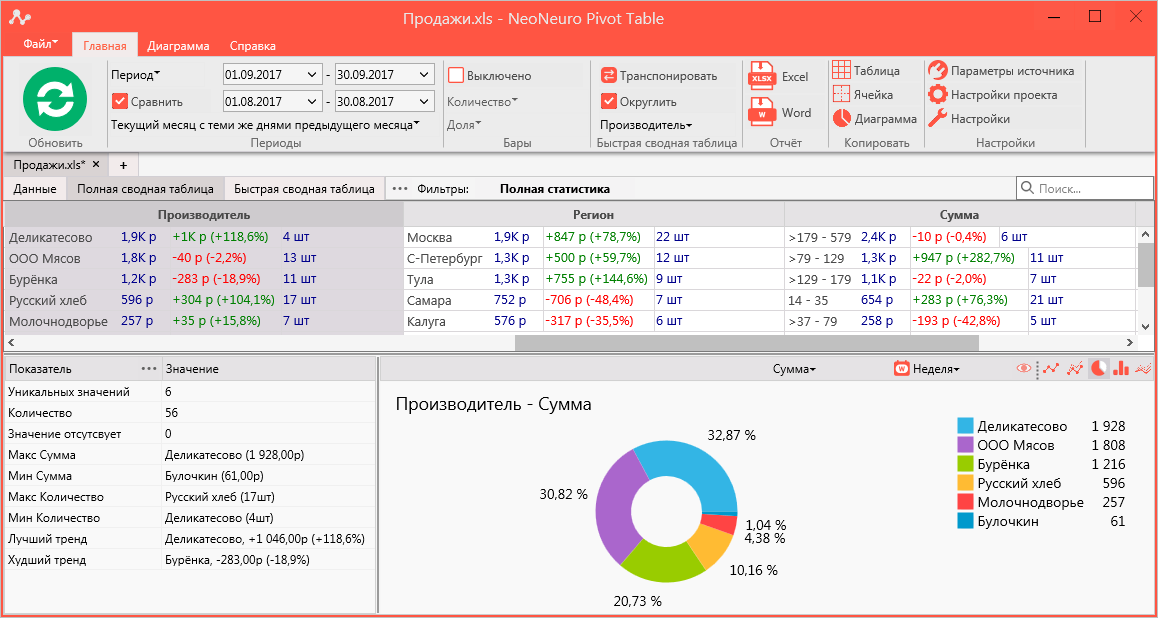Open the Быстрая сводная таблица tab
Viewport: 1158px width, 618px height.
305,189
